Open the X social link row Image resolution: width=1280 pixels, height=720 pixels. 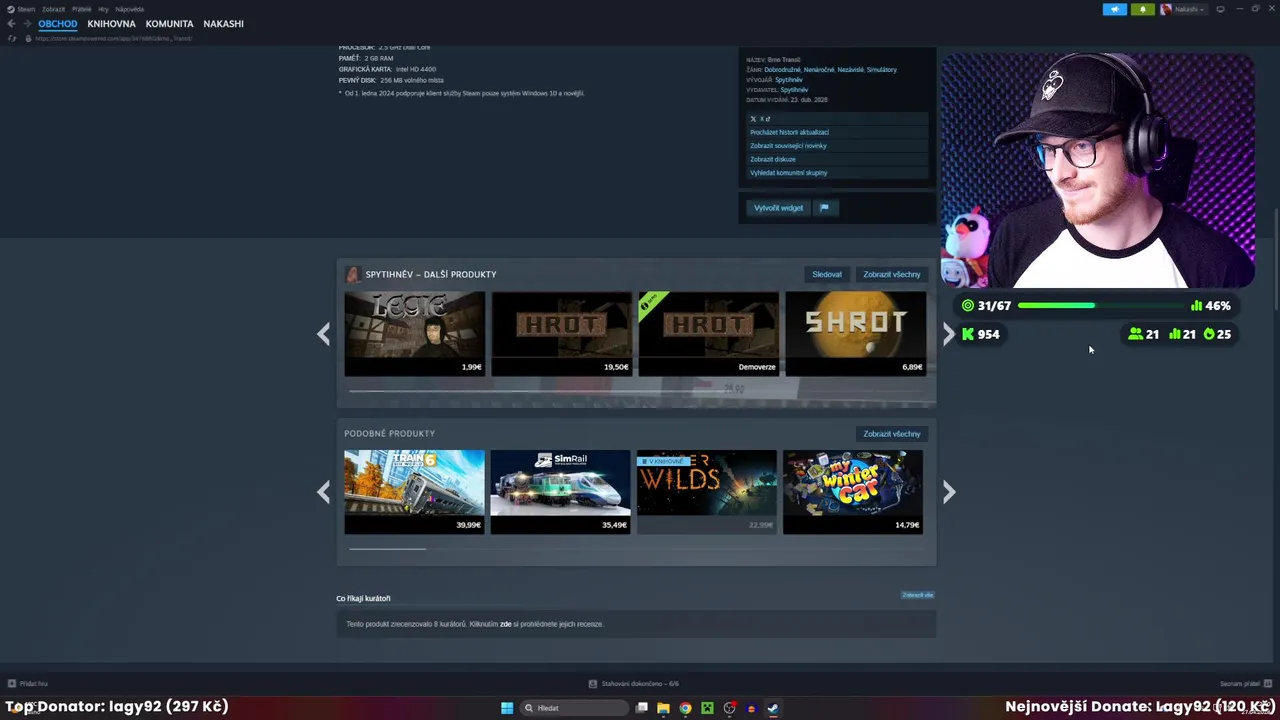click(838, 119)
